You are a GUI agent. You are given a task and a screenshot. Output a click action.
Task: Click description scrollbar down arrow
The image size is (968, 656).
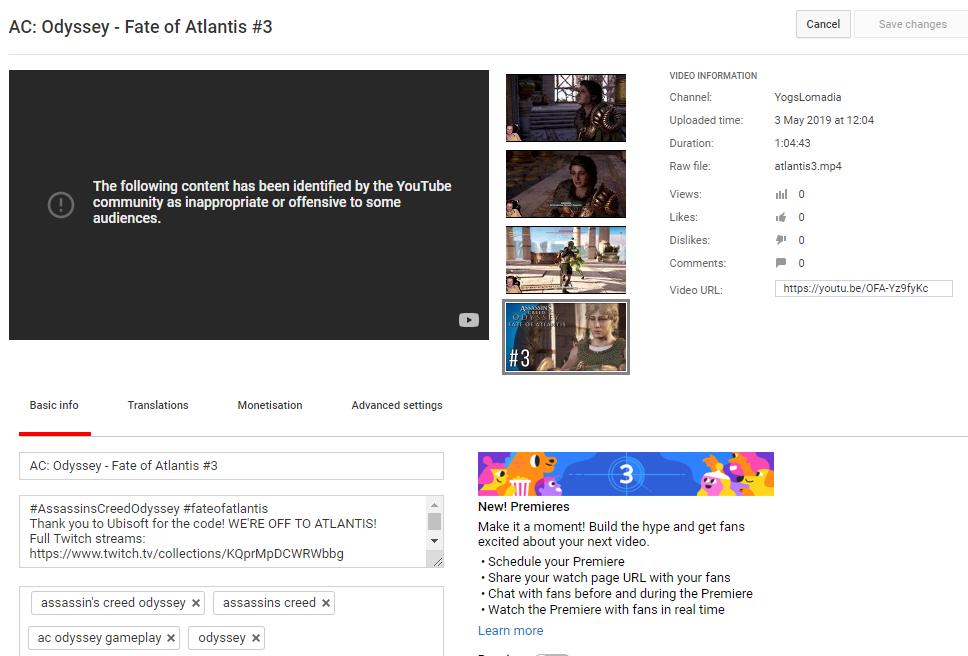(435, 541)
